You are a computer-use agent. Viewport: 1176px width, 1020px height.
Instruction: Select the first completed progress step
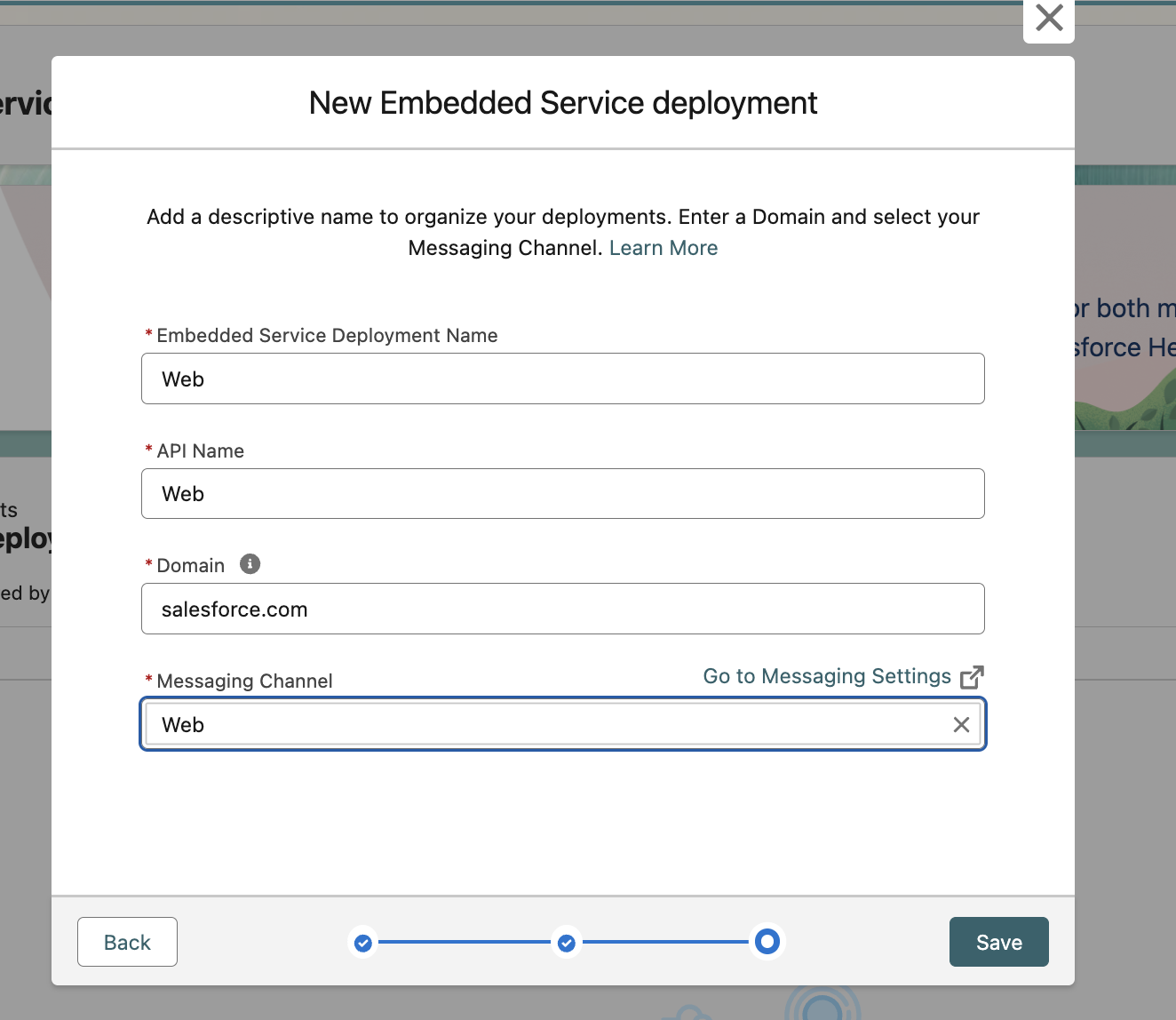[363, 943]
